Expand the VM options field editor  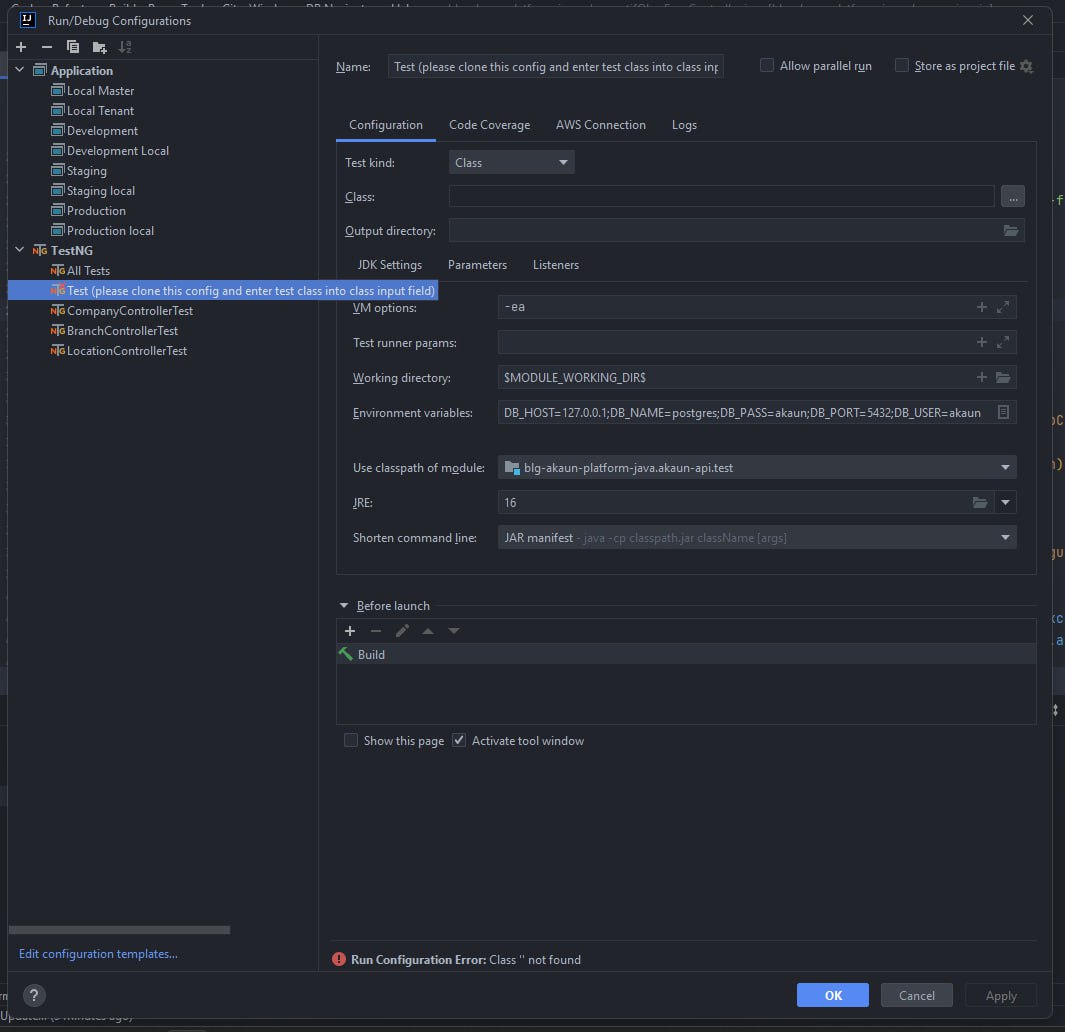[x=1003, y=308]
